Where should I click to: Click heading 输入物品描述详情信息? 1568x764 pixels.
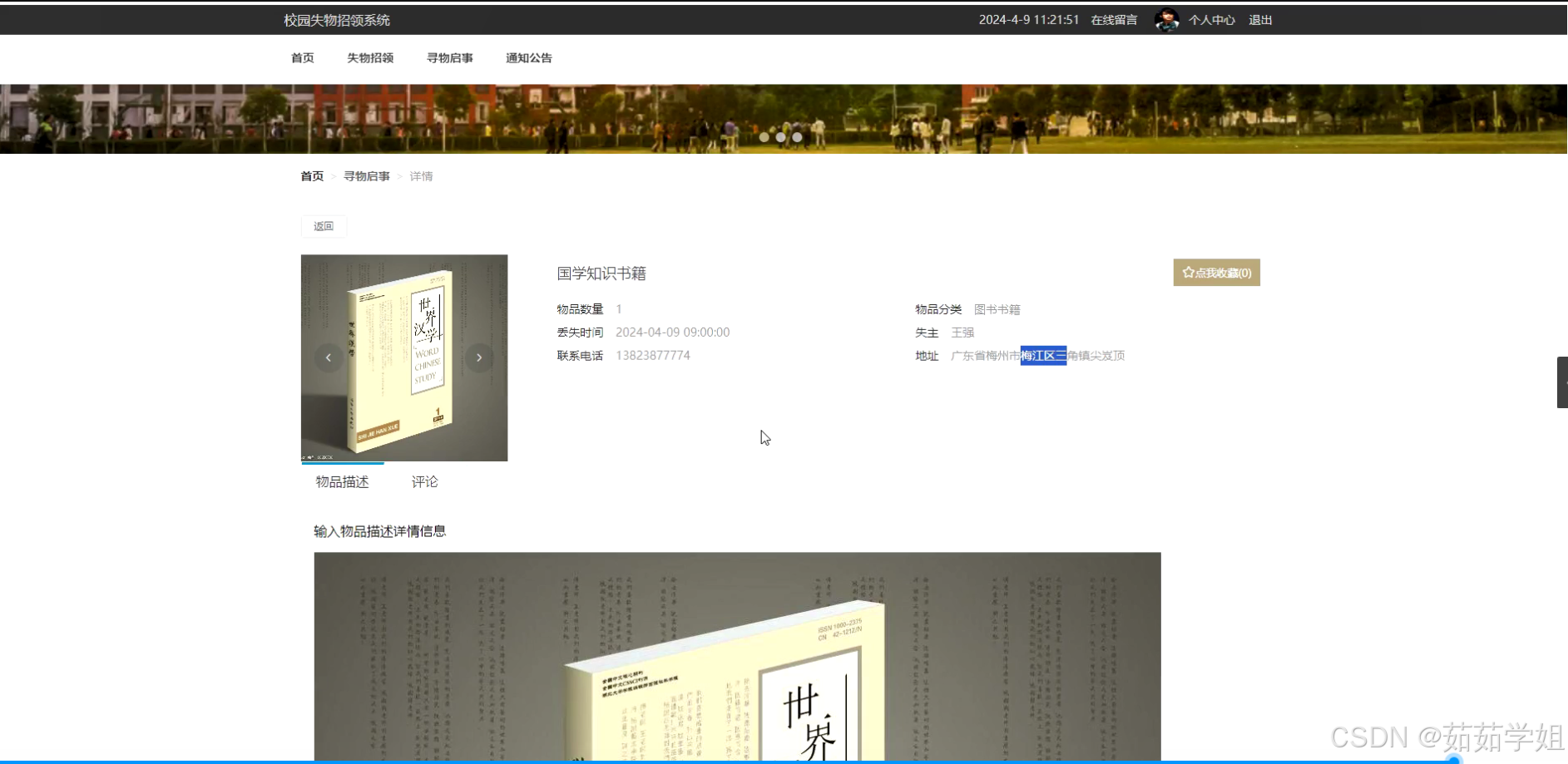point(380,531)
